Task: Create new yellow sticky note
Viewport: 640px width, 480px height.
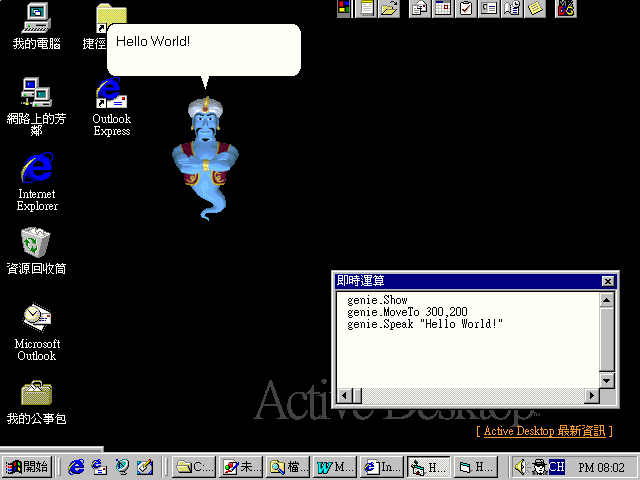Action: pos(535,9)
